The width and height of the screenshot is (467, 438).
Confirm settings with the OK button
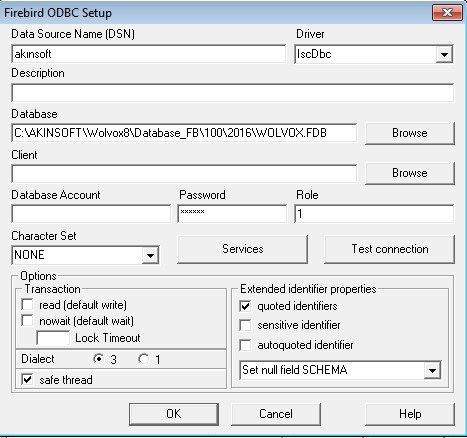coord(174,414)
